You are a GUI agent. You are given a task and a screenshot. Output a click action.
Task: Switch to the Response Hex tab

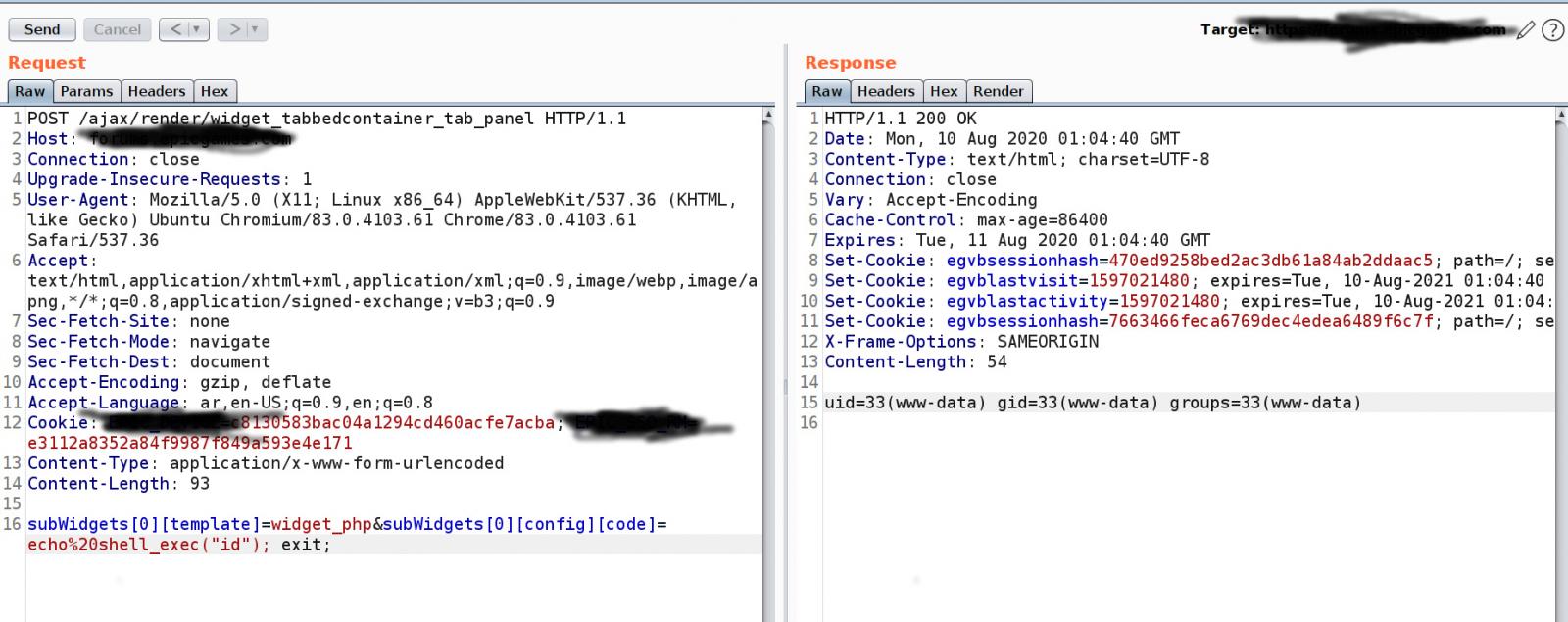coord(944,91)
